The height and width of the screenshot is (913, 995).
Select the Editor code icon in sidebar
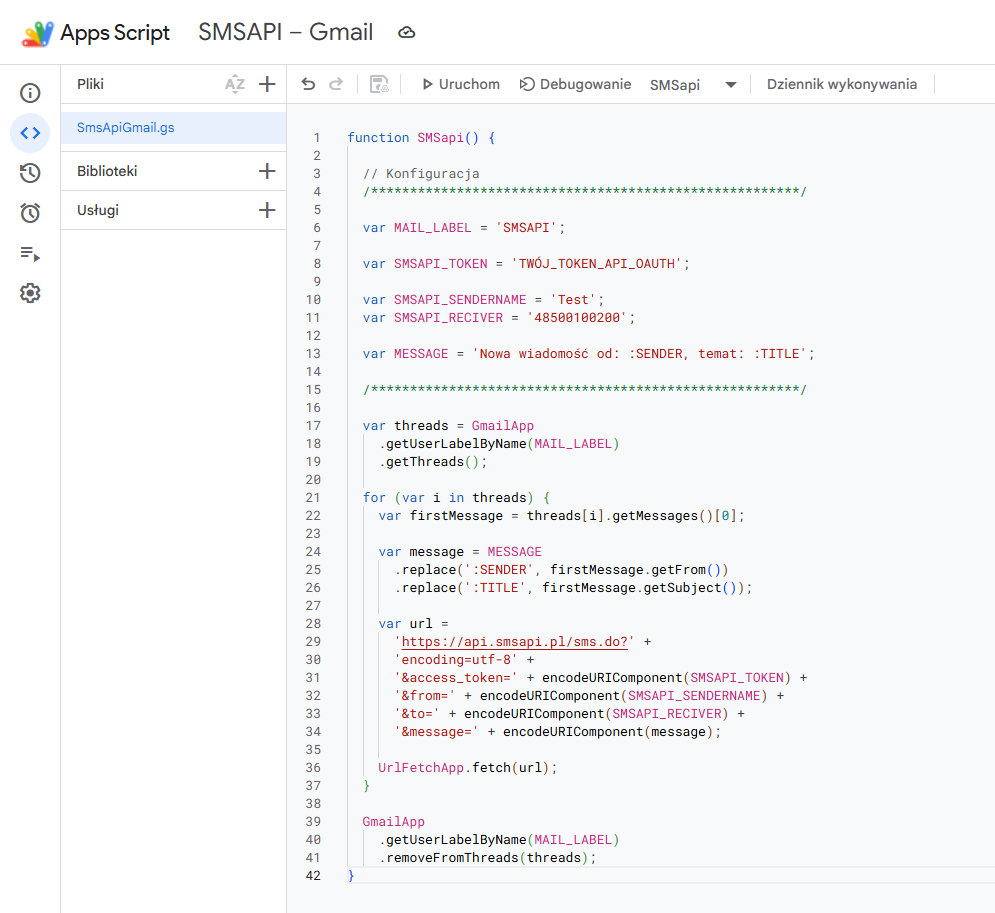pos(30,133)
